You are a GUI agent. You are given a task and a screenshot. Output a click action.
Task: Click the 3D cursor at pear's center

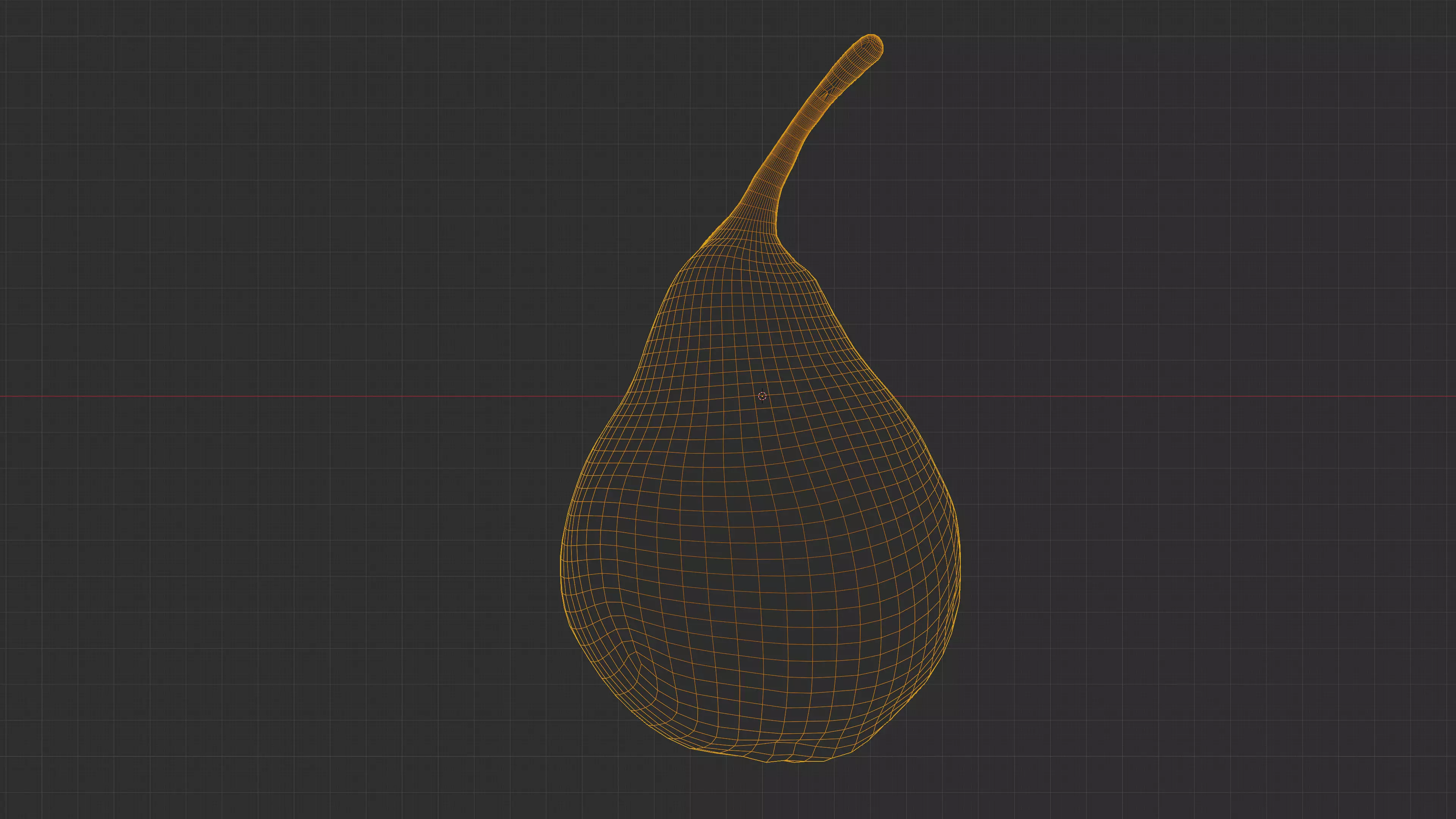pos(762,396)
